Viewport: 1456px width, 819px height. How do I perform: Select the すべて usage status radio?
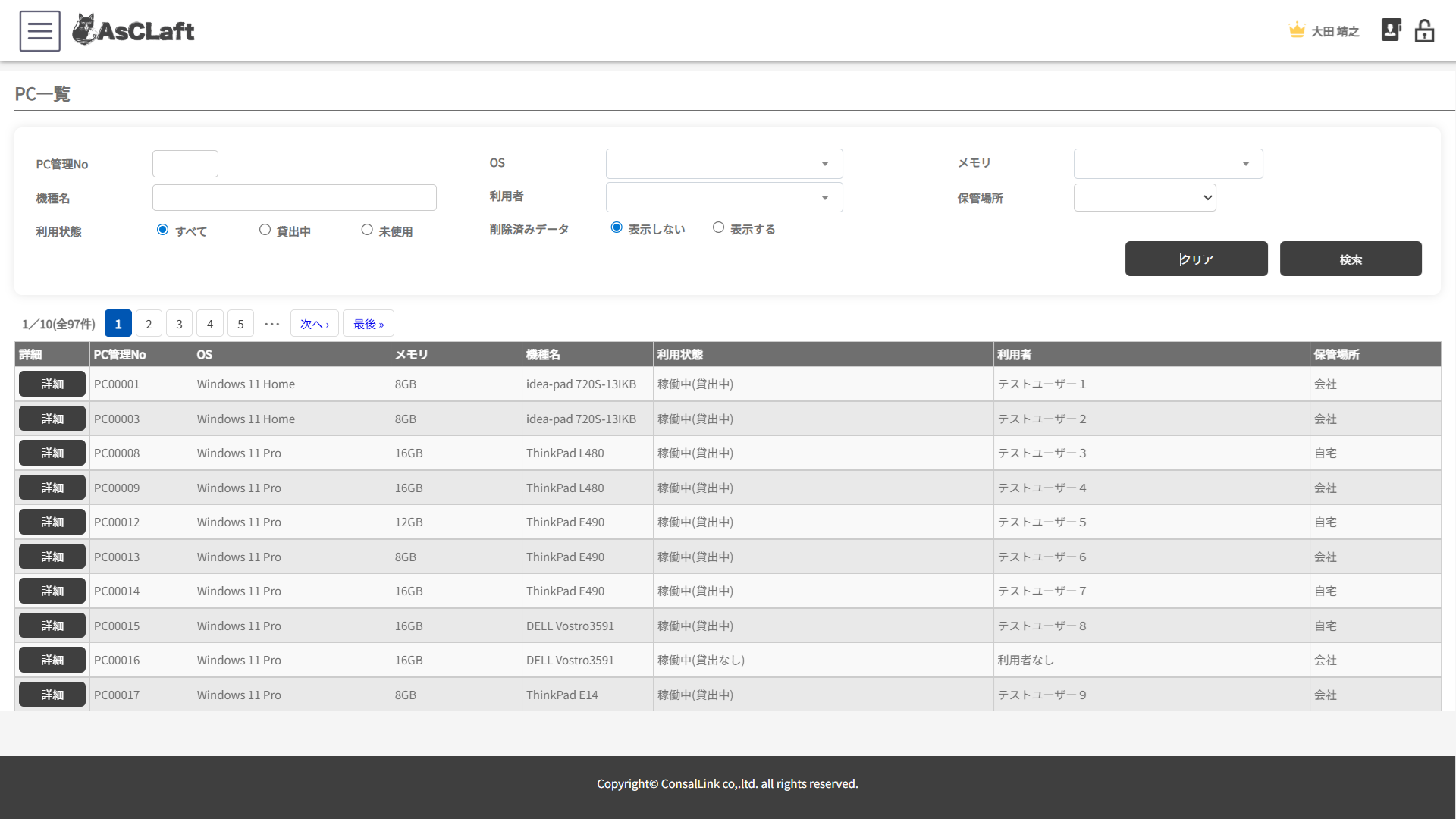[x=162, y=230]
